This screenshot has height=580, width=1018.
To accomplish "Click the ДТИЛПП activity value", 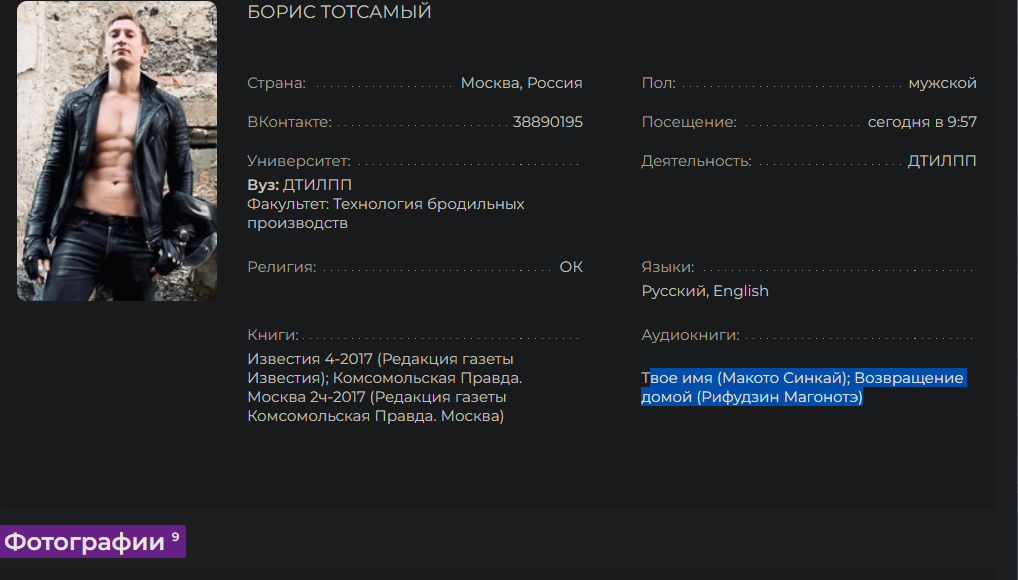I will coord(941,160).
